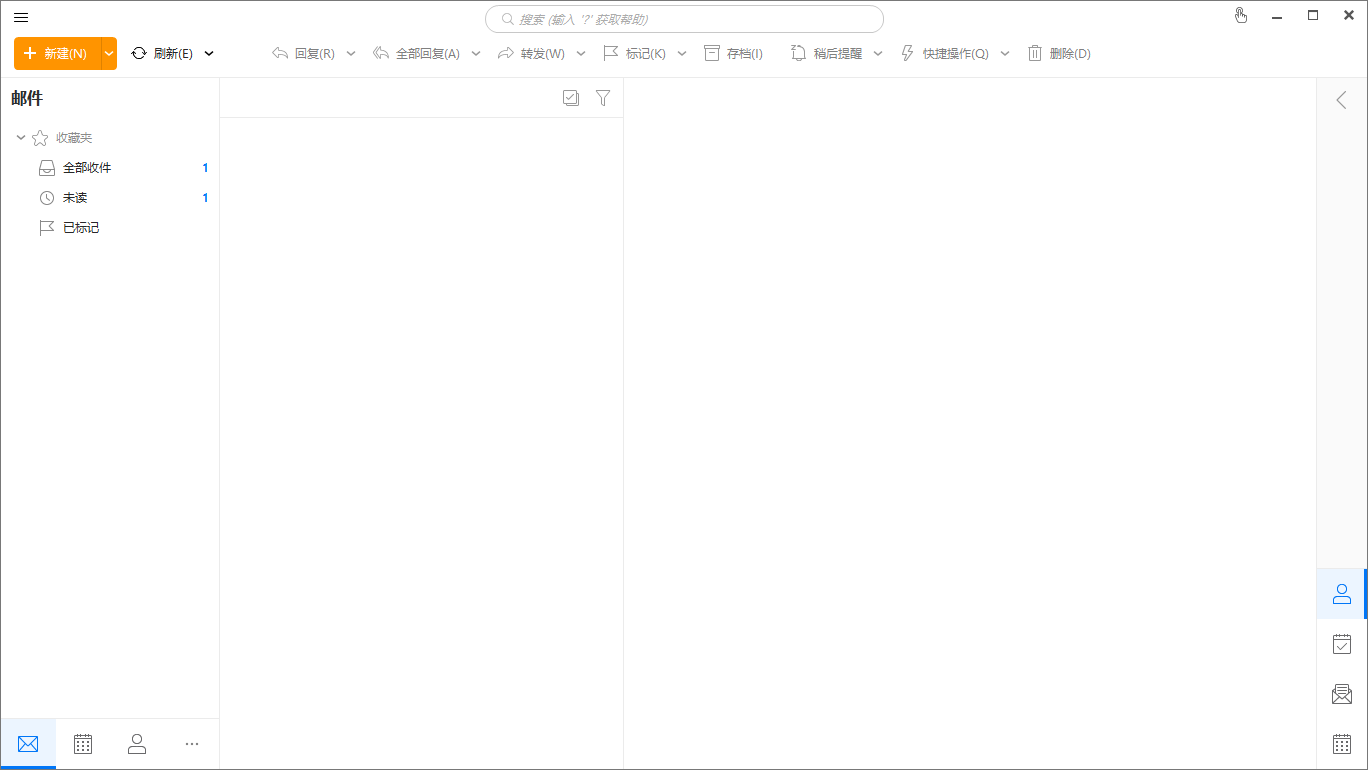Click the 删除(D) button

pyautogui.click(x=1059, y=54)
